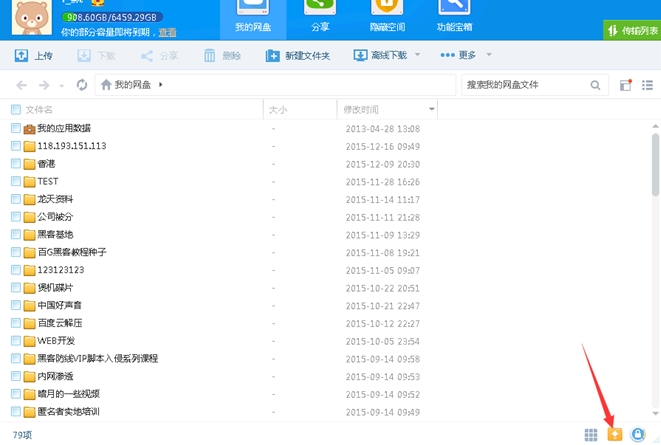This screenshot has height=445, width=661.
Task: Open the 修改时间 sort dropdown arrow
Action: pos(432,109)
